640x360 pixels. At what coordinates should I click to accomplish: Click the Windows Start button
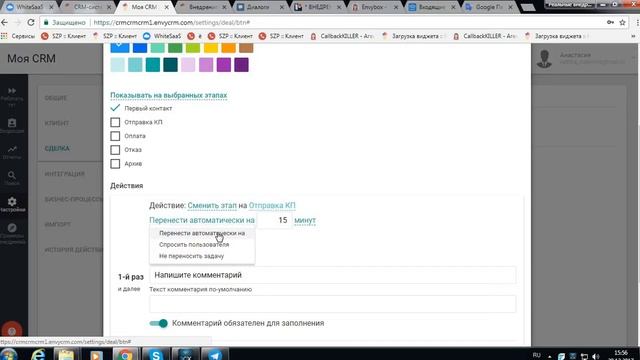pos(9,354)
